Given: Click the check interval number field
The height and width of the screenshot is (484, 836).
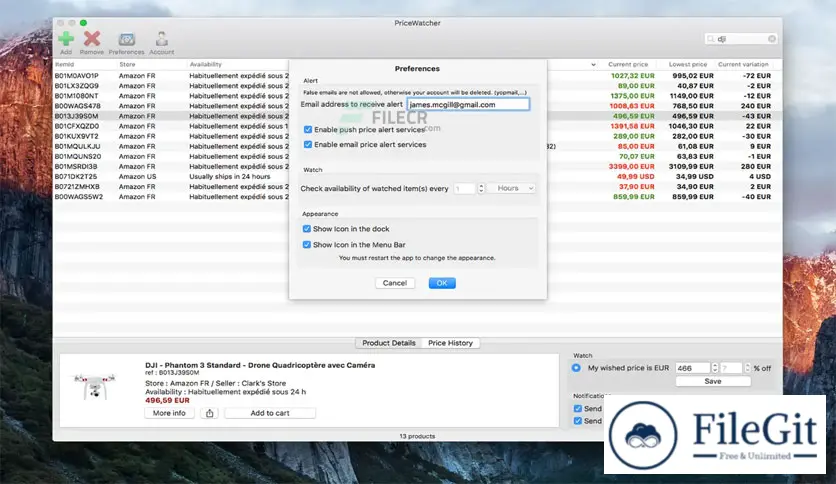Looking at the screenshot, I should point(464,188).
